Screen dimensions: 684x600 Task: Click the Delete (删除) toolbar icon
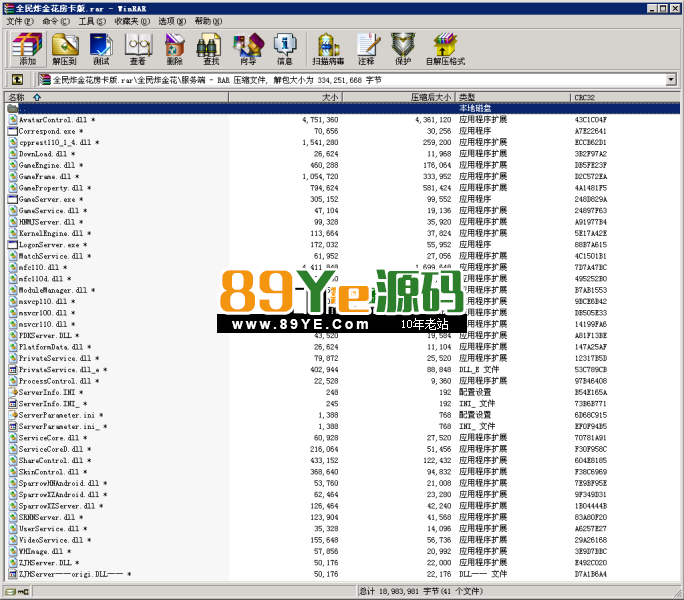point(174,49)
